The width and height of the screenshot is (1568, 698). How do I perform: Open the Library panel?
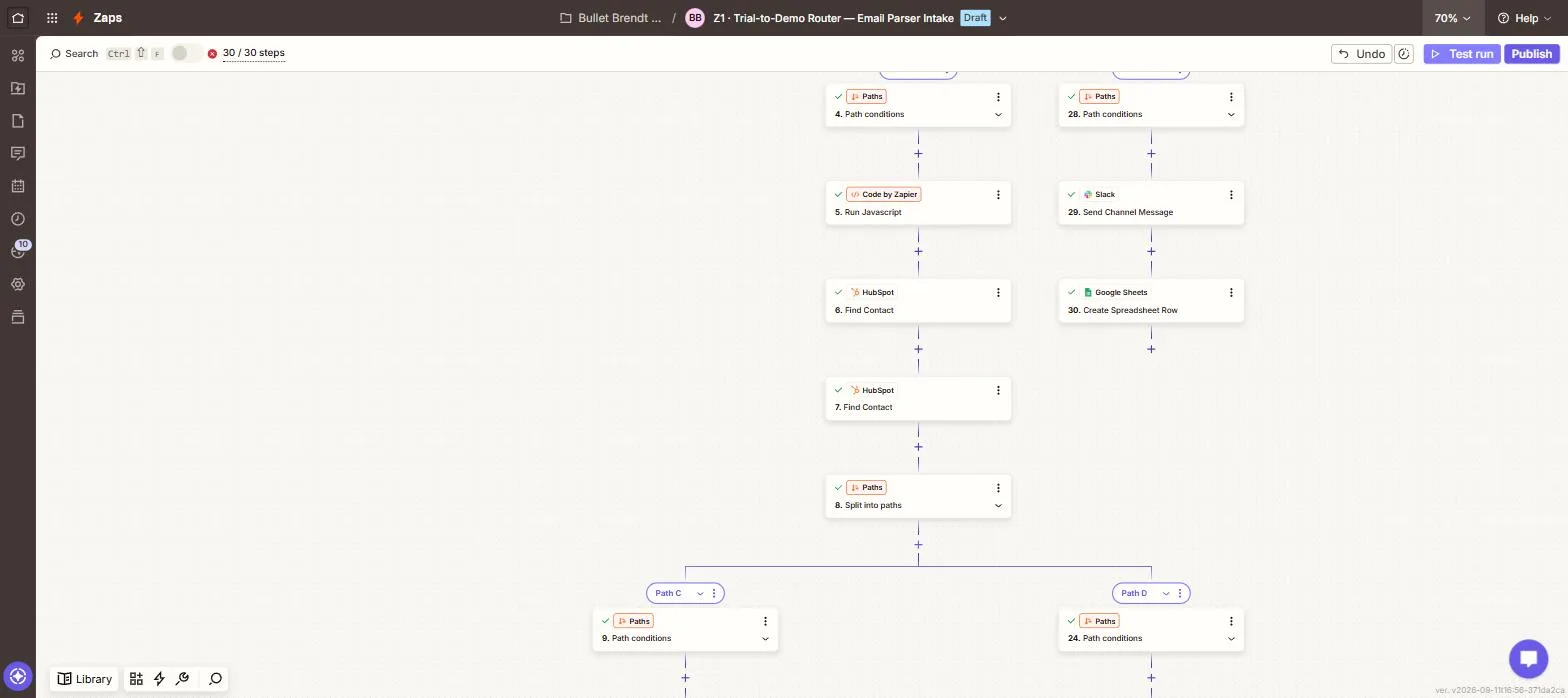pyautogui.click(x=84, y=679)
